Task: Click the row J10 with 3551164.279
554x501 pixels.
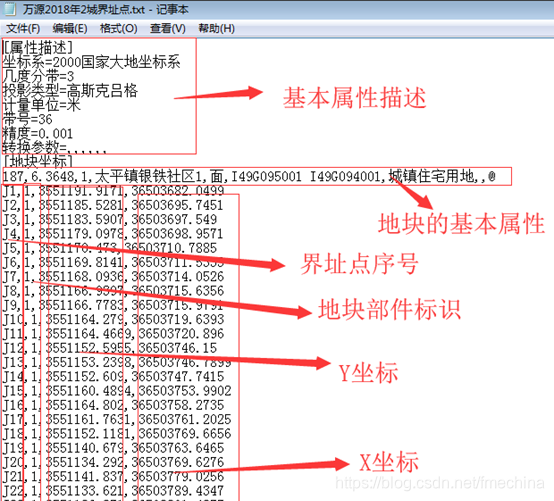Action: [x=113, y=319]
